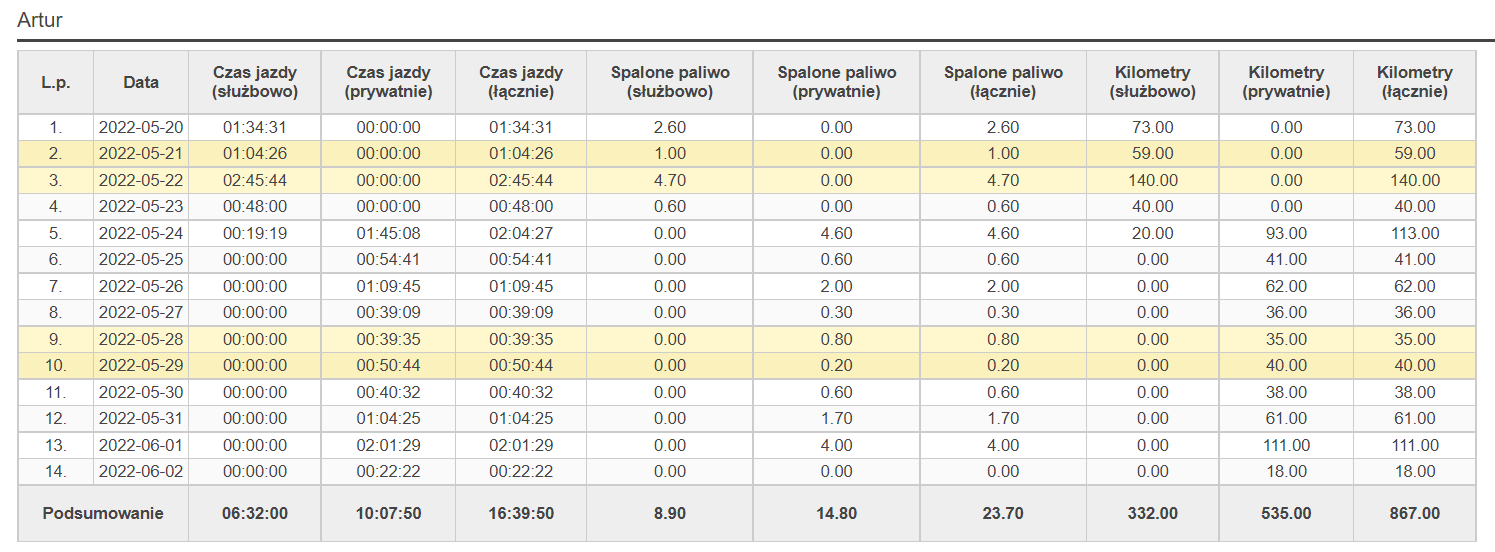Select the date cell 2022-05-29

(x=141, y=366)
